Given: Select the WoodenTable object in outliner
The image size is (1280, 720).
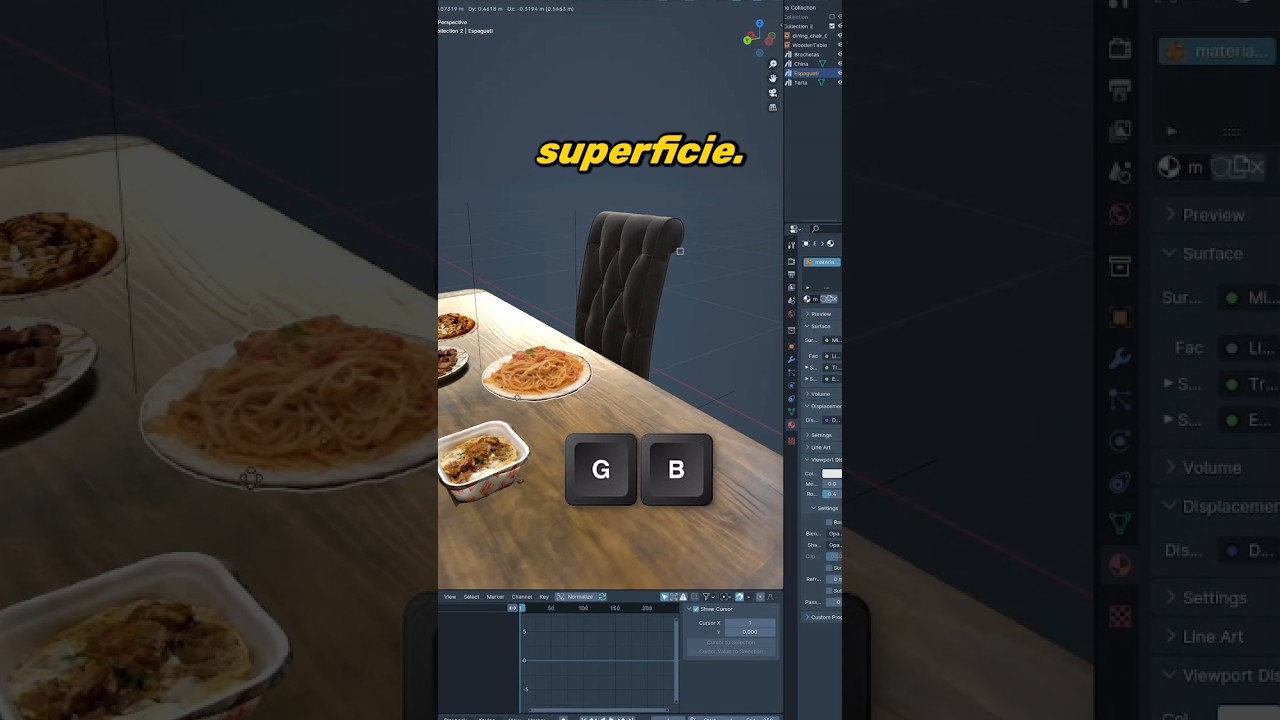Looking at the screenshot, I should click(x=810, y=45).
